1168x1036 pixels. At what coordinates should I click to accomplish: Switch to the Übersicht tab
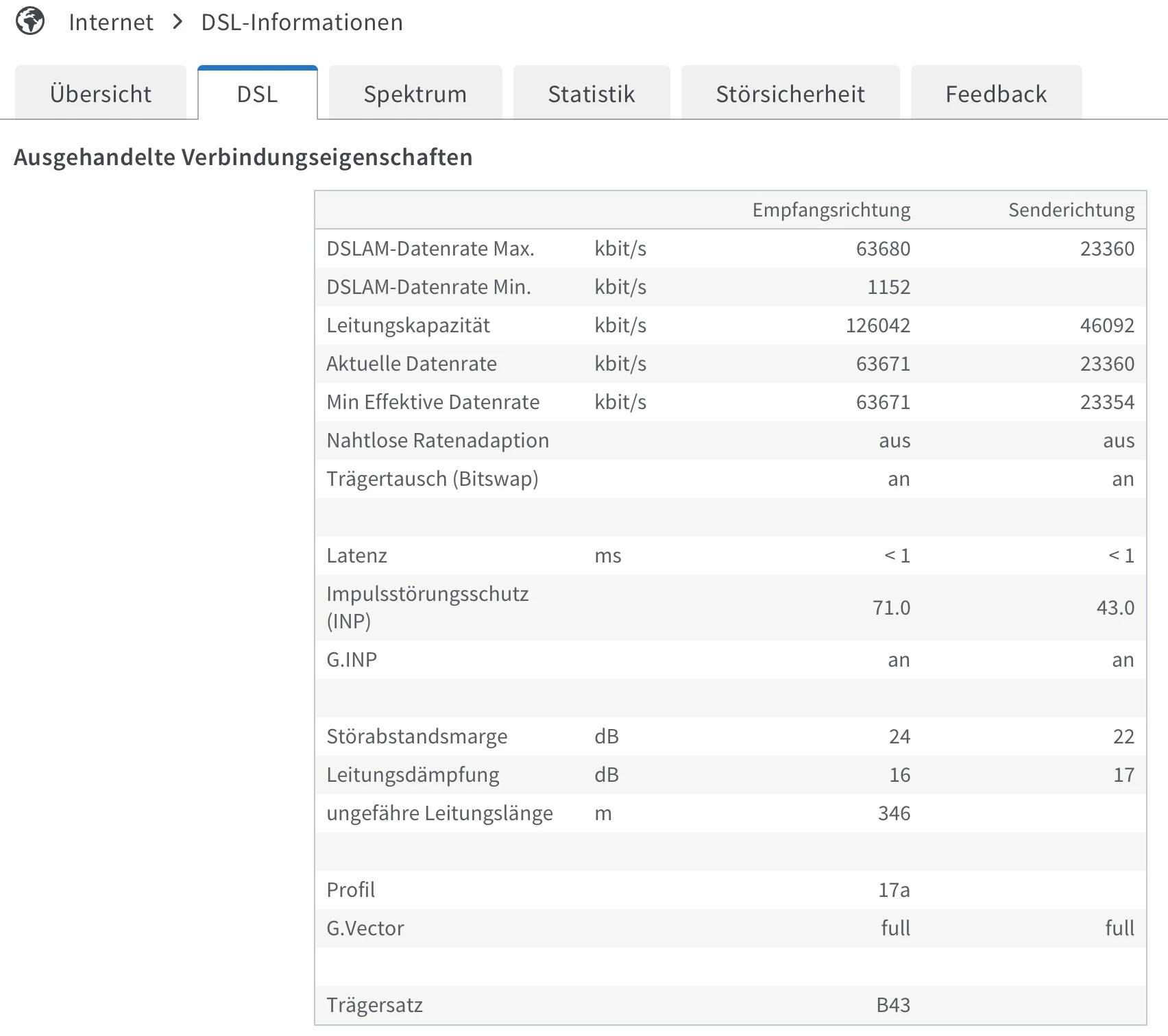[101, 94]
